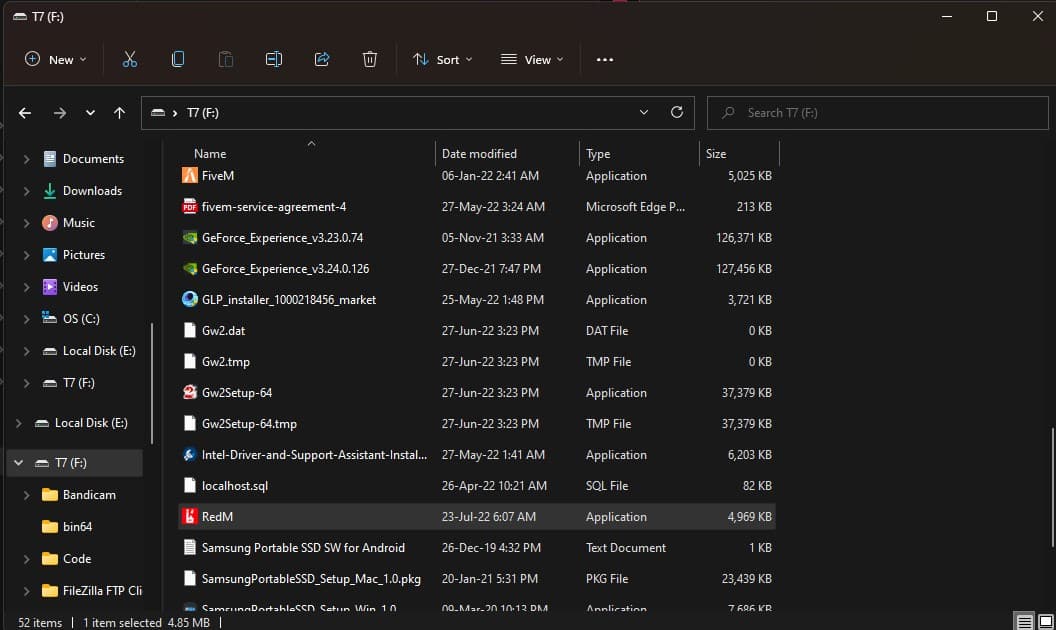Viewport: 1056px width, 630px height.
Task: Click the Copy icon in toolbar
Action: [x=178, y=59]
